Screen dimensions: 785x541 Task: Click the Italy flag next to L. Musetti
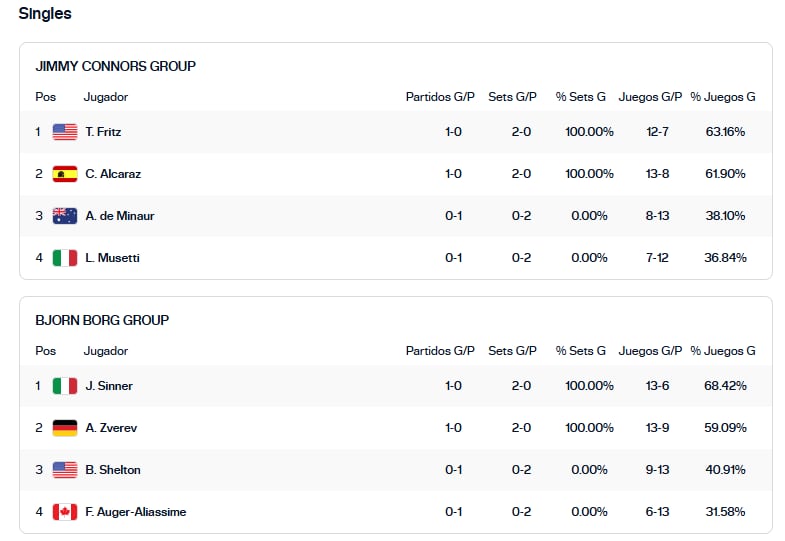65,258
